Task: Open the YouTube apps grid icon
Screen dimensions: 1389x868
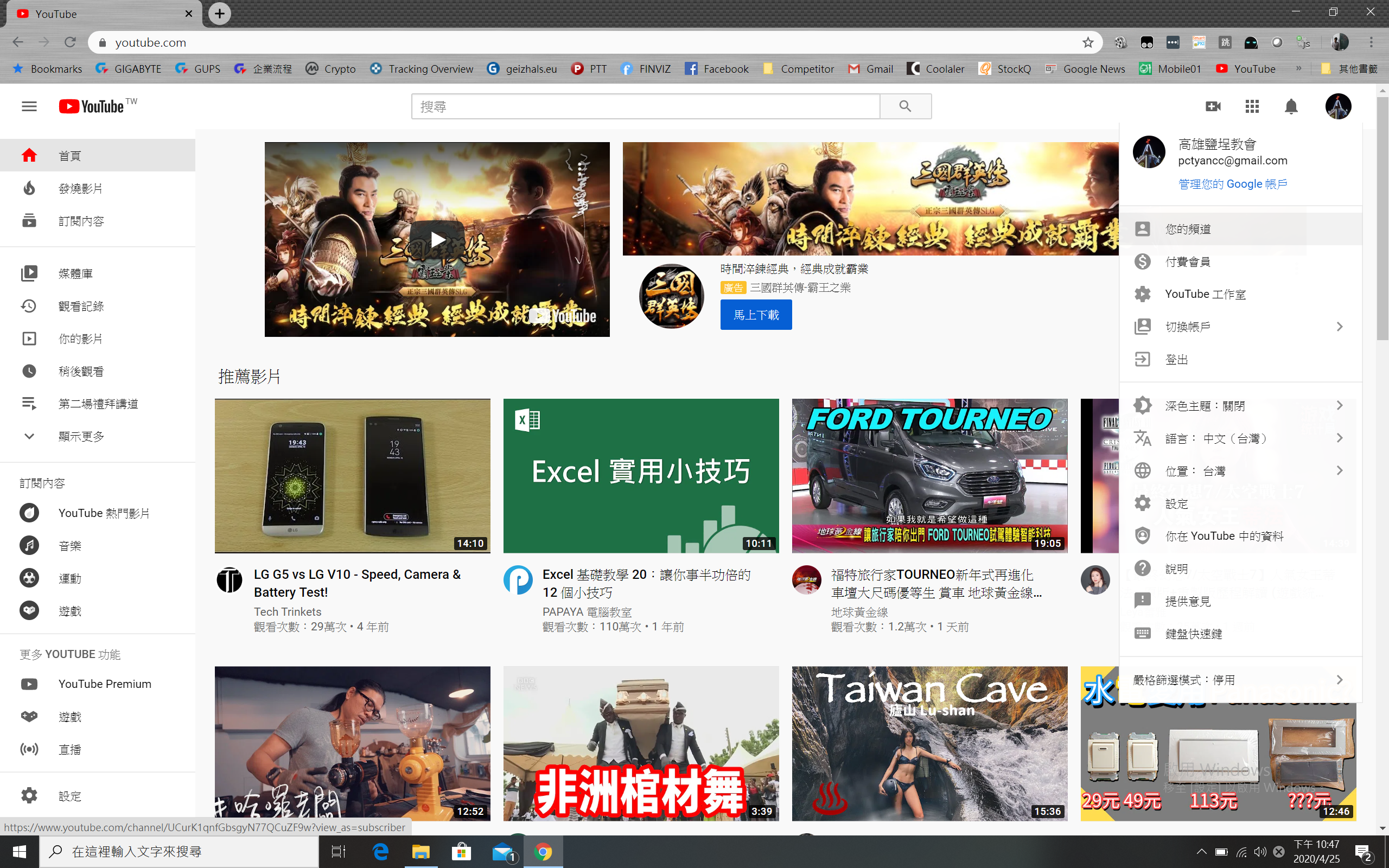Action: 1252,106
